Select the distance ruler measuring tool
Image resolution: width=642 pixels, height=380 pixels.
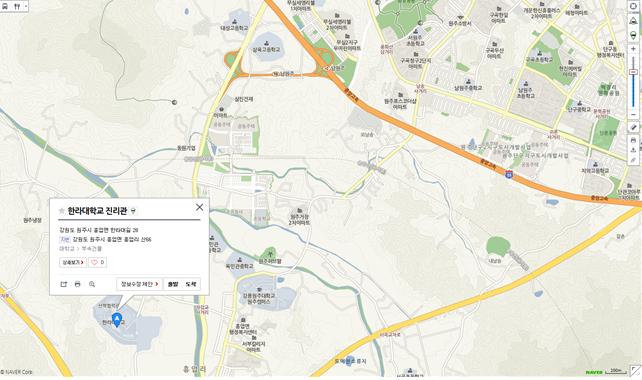[633, 127]
